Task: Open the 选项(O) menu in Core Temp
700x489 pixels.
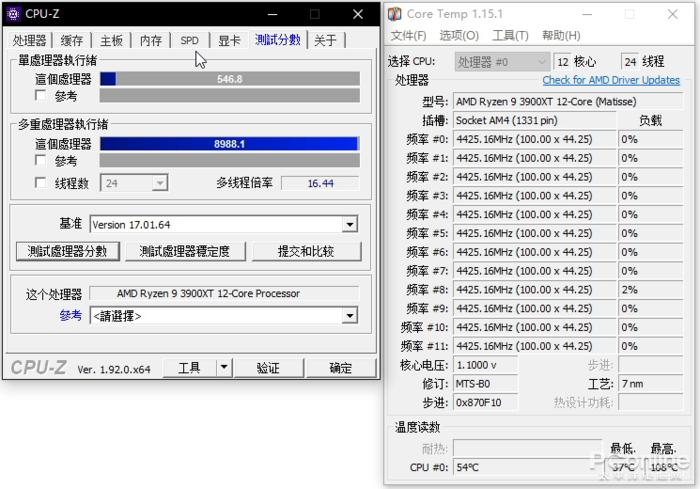Action: tap(459, 35)
